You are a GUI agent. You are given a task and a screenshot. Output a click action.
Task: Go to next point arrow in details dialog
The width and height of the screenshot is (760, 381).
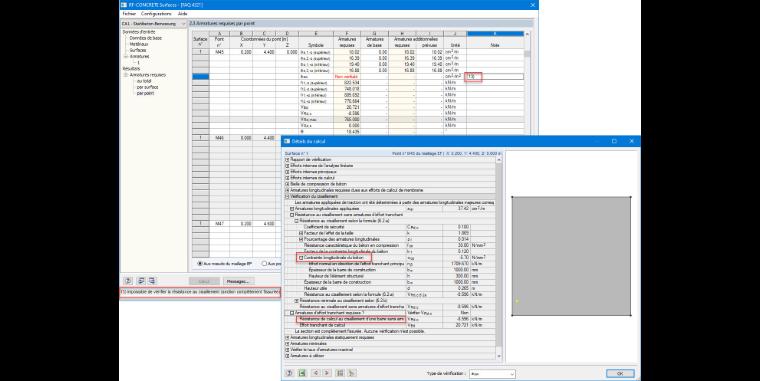[326, 373]
